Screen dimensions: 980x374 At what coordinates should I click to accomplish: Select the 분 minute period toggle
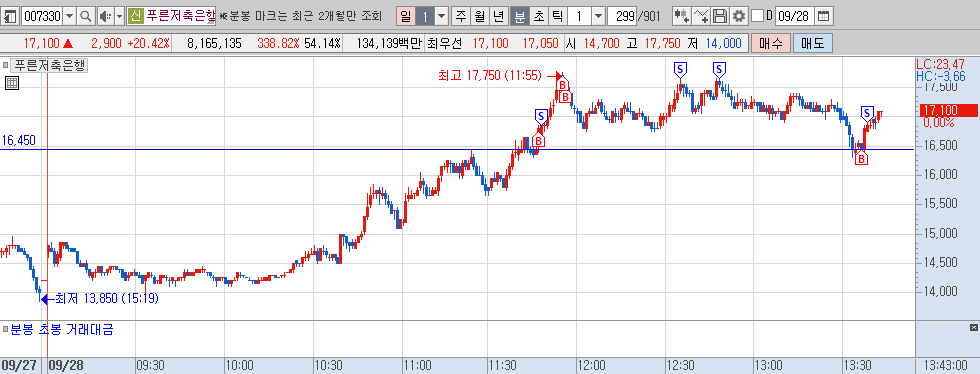click(x=519, y=16)
